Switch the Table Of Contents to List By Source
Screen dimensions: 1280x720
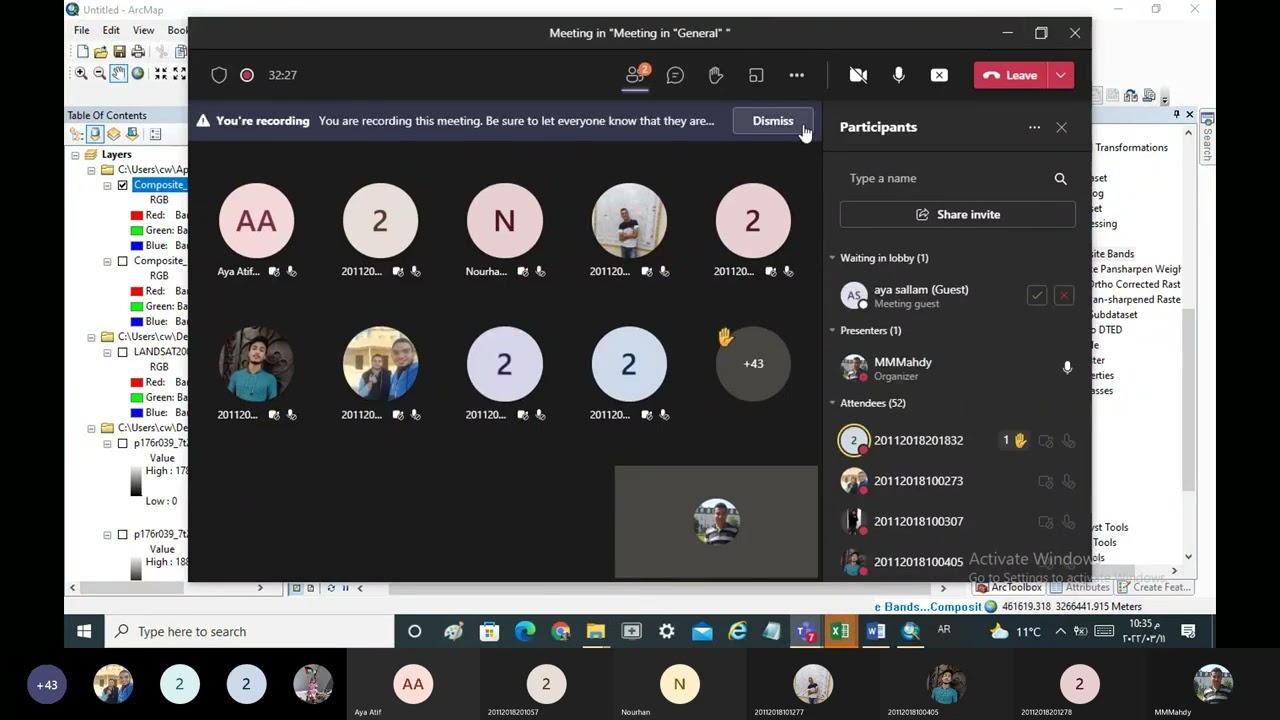95,134
